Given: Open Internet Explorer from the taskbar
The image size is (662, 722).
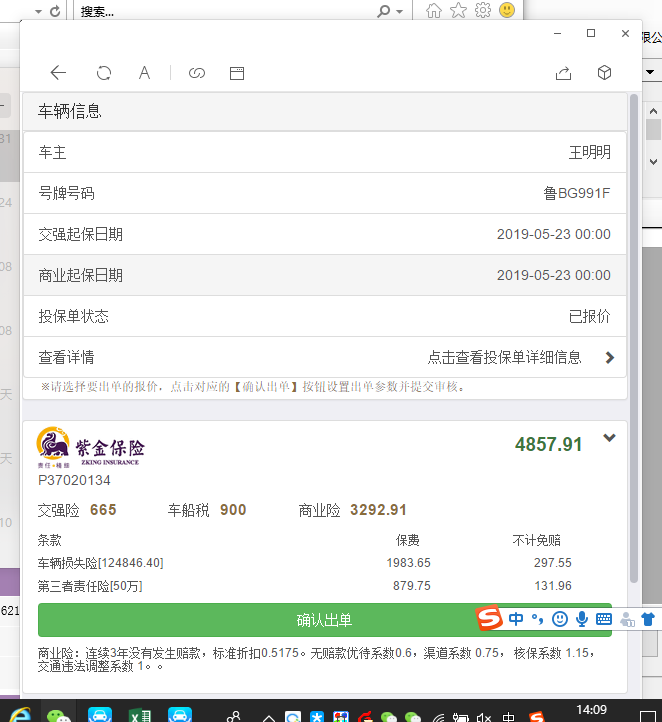Looking at the screenshot, I should pyautogui.click(x=20, y=715).
